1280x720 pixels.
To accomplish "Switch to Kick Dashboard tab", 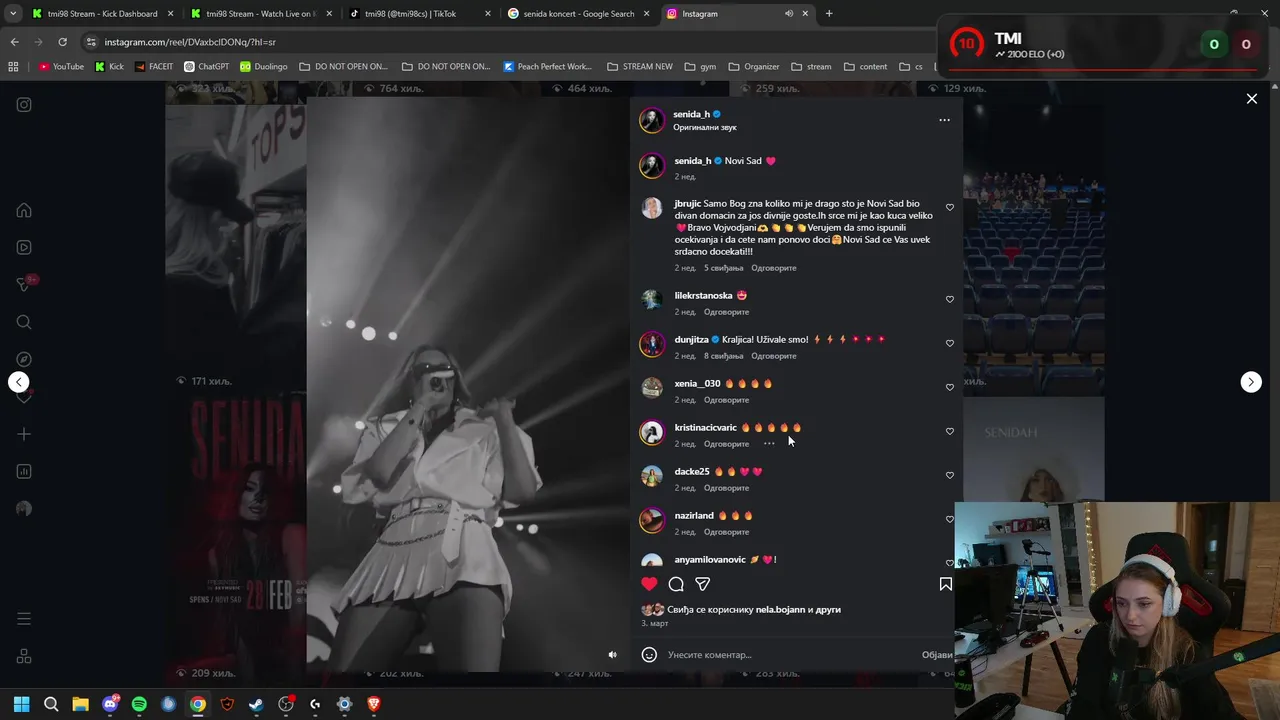I will [101, 14].
